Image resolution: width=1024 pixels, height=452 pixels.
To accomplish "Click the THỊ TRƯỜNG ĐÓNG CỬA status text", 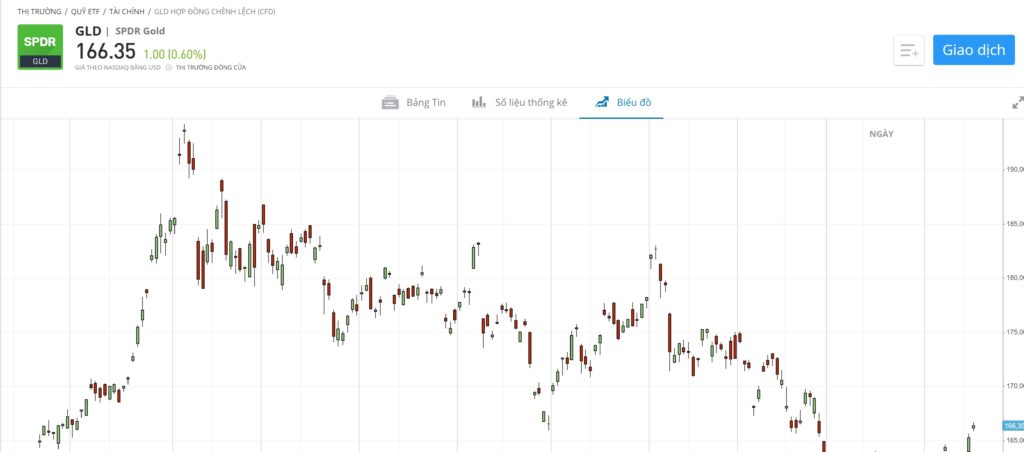I will [x=211, y=67].
